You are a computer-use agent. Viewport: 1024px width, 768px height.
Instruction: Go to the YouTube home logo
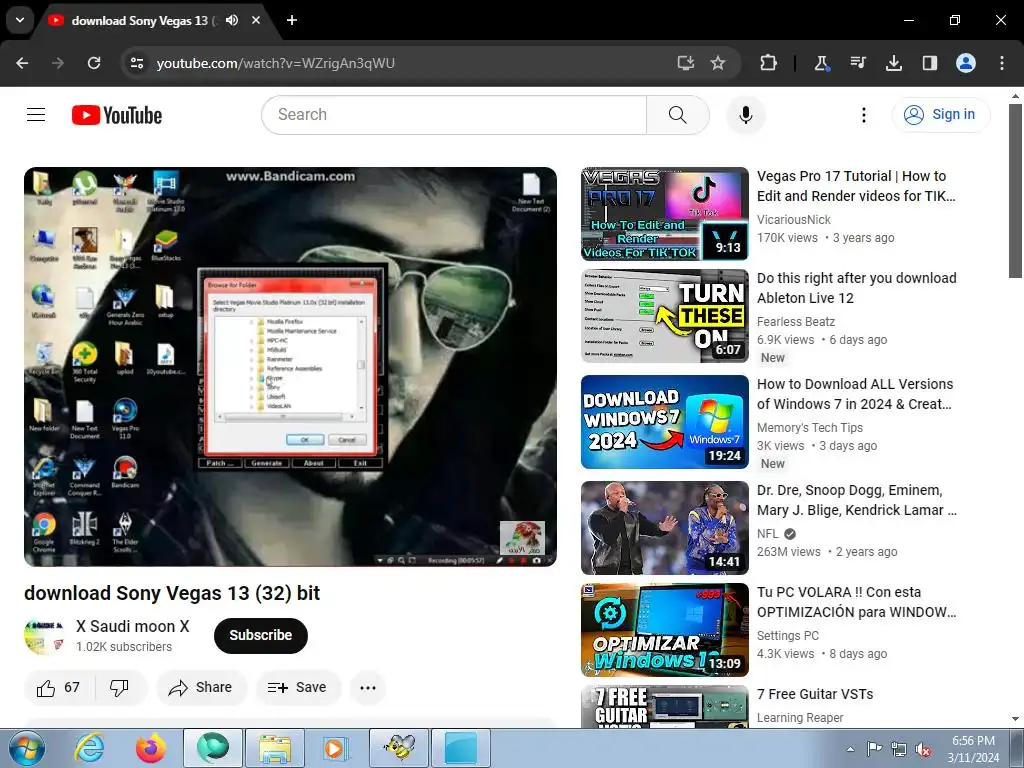117,115
